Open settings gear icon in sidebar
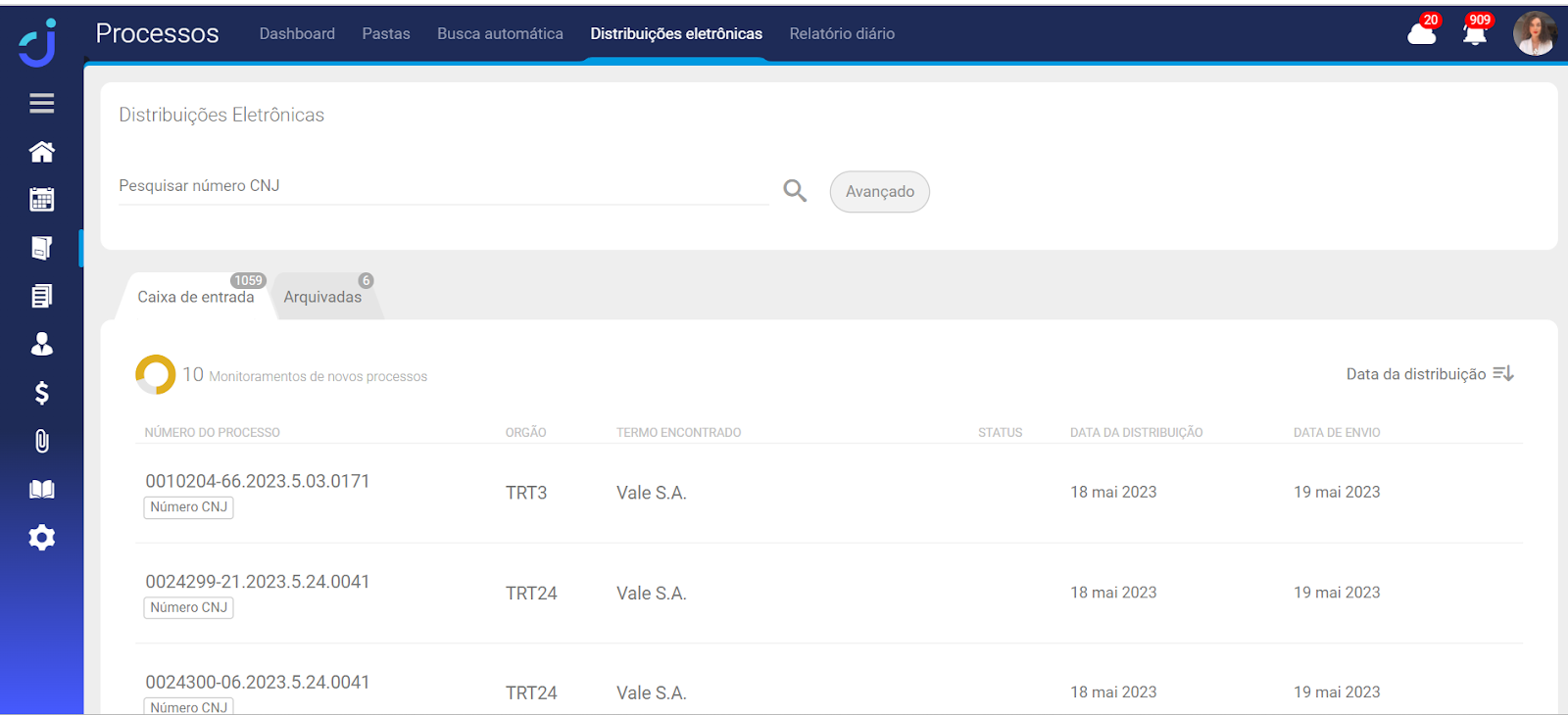This screenshot has width=1568, height=715. coord(41,538)
